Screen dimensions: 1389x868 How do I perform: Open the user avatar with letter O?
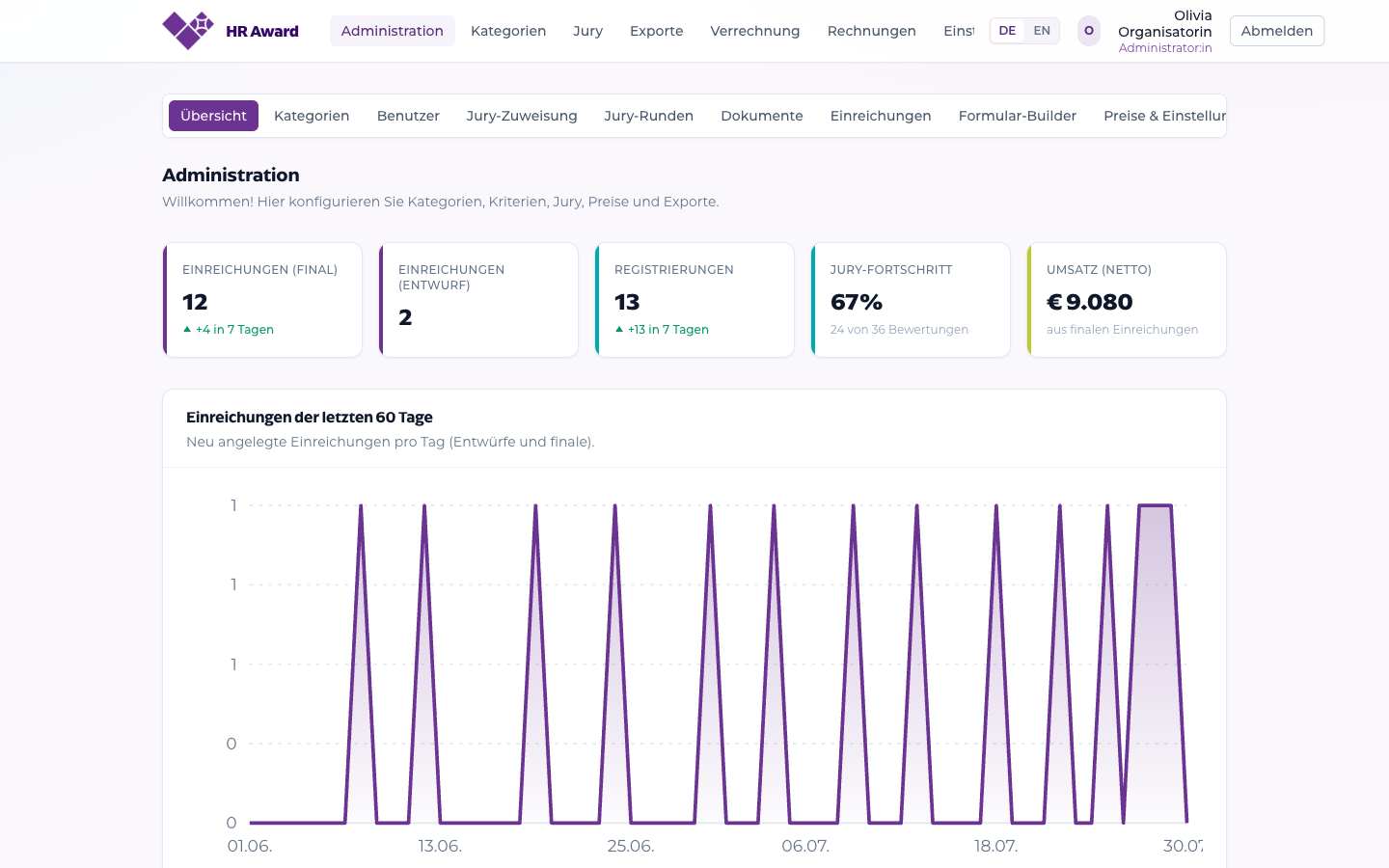tap(1089, 31)
